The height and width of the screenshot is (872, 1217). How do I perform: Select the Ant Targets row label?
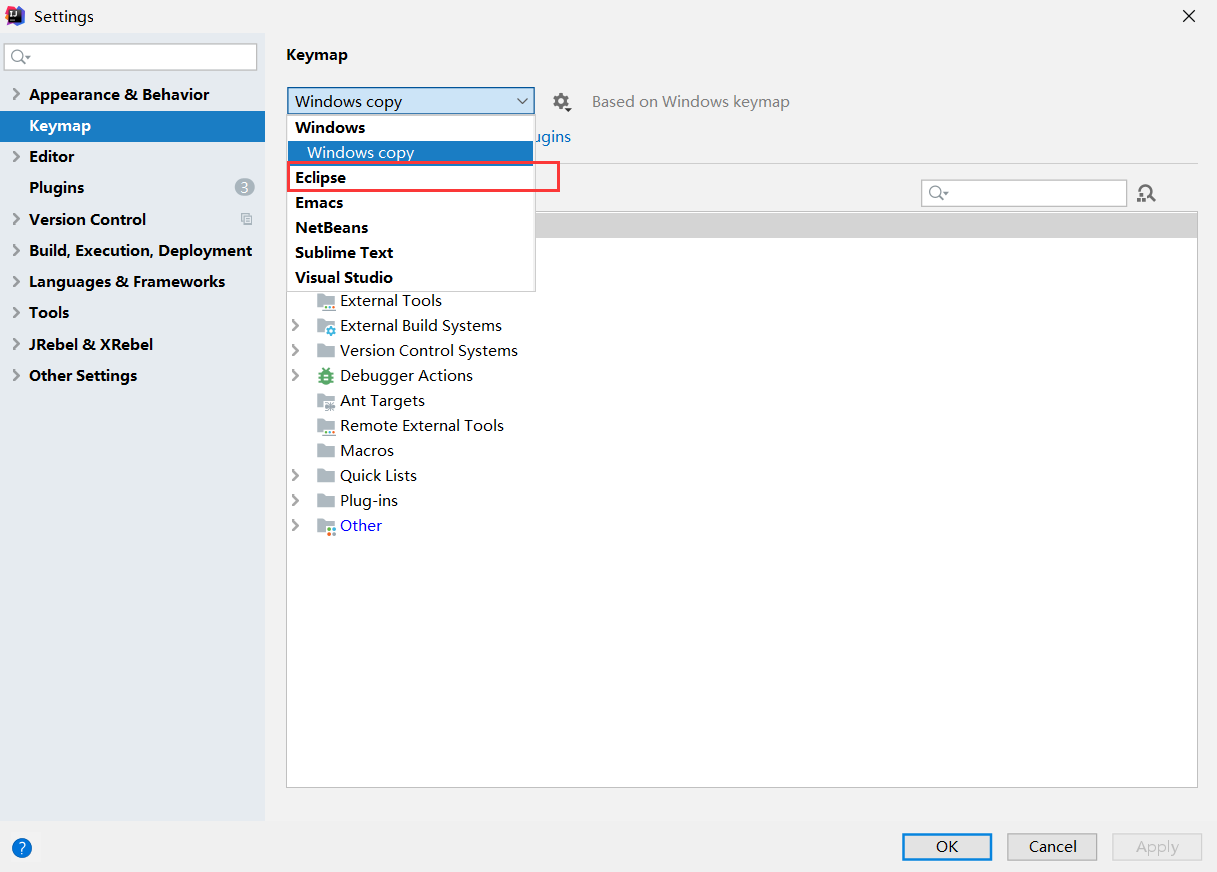[382, 401]
